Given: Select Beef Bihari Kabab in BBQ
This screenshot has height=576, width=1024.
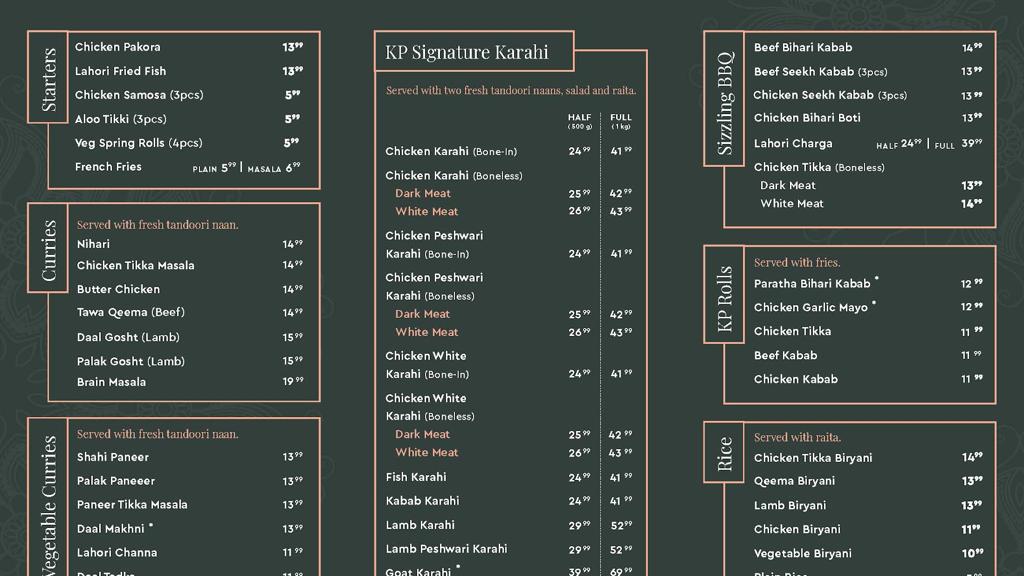Looking at the screenshot, I should click(x=803, y=47).
